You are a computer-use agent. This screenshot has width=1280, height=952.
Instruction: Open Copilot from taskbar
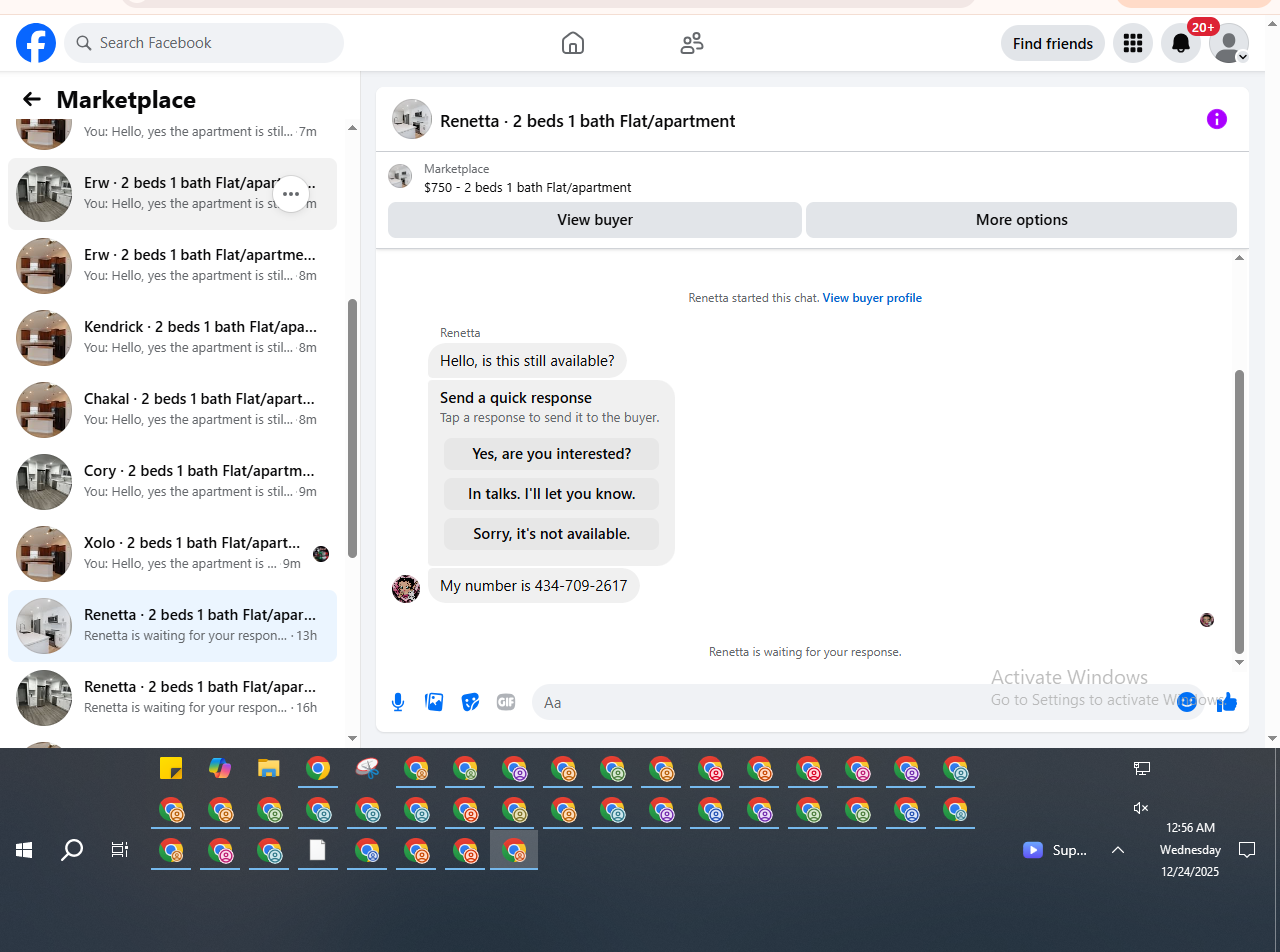(220, 769)
